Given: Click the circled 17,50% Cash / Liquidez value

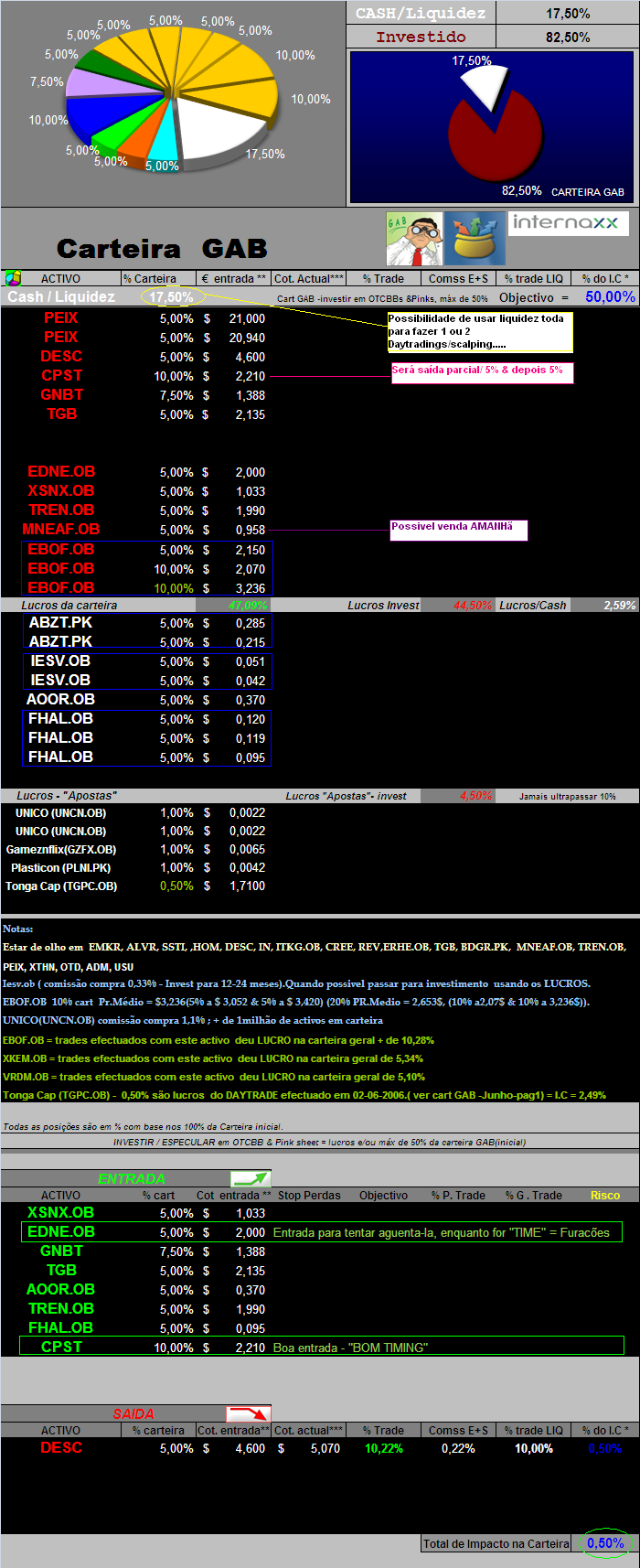Looking at the screenshot, I should point(171,297).
